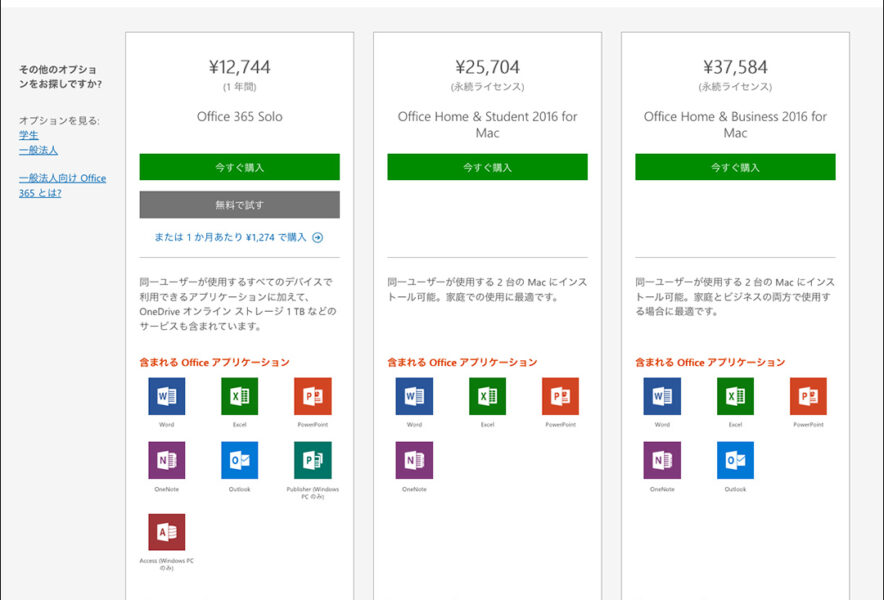Click the Home & Business description about 家庭とビジネス

pos(735,297)
